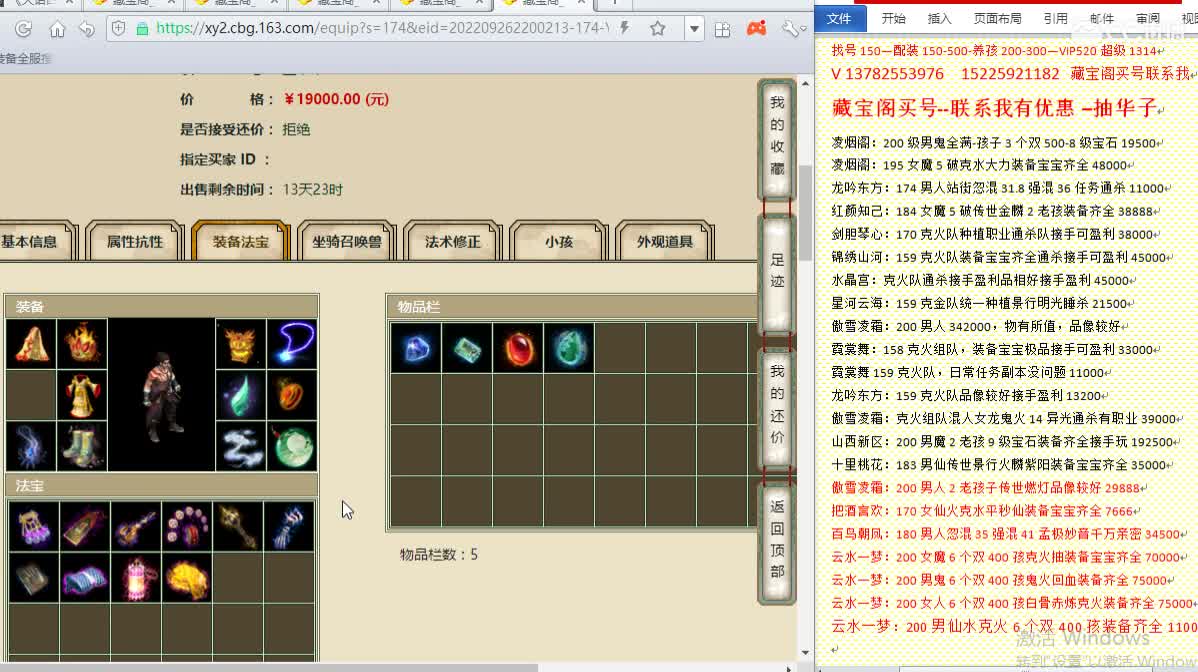Bookmark the page with the star icon
The height and width of the screenshot is (672, 1198).
tap(658, 29)
